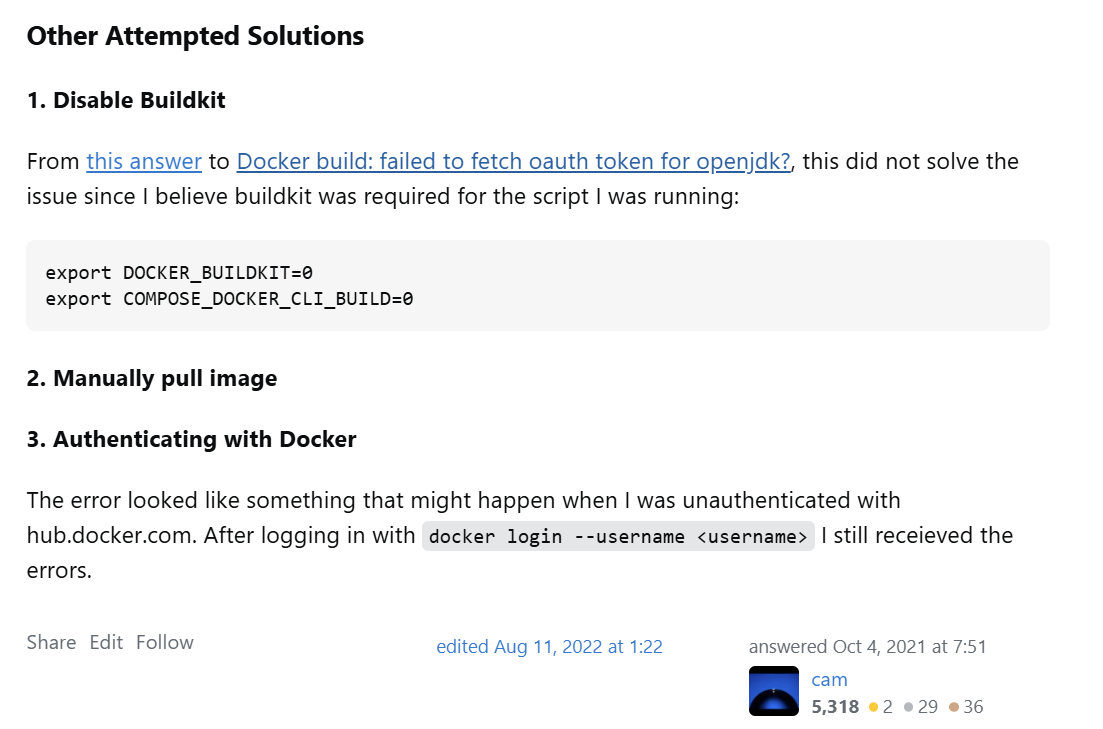
Task: Click the COMPOSE_DOCKER_CLI_BUILD=0 code line
Action: [x=229, y=298]
